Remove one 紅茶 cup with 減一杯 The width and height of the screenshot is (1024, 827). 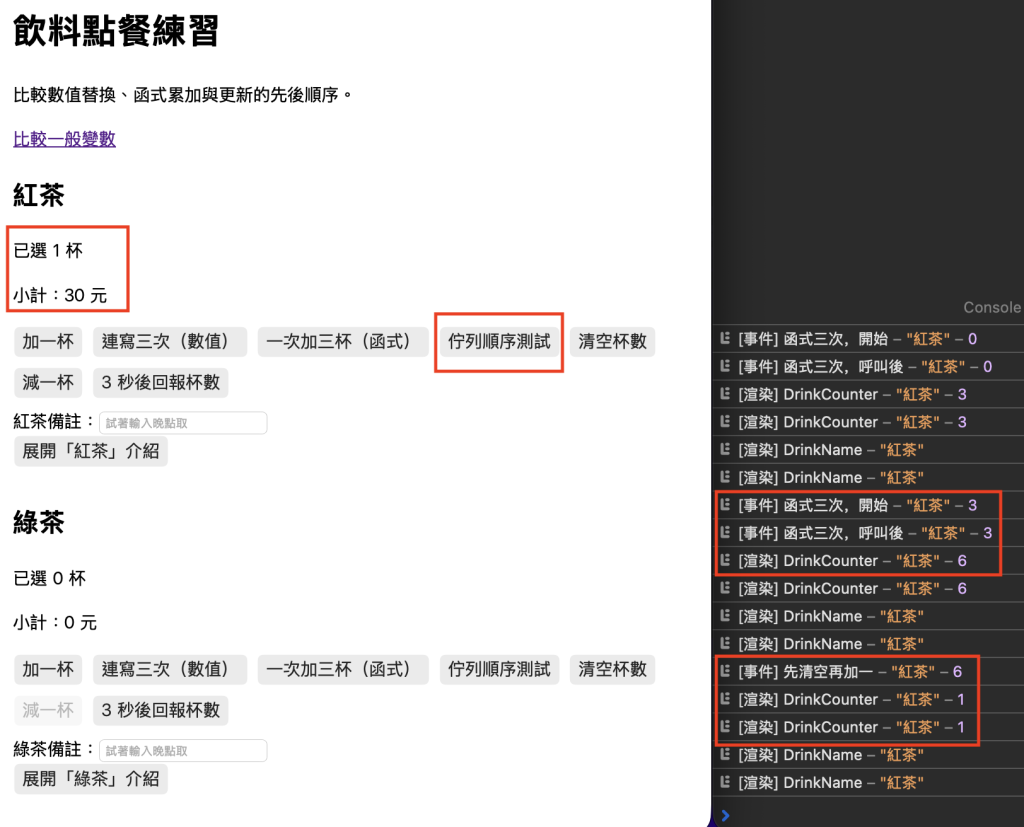pyautogui.click(x=48, y=383)
